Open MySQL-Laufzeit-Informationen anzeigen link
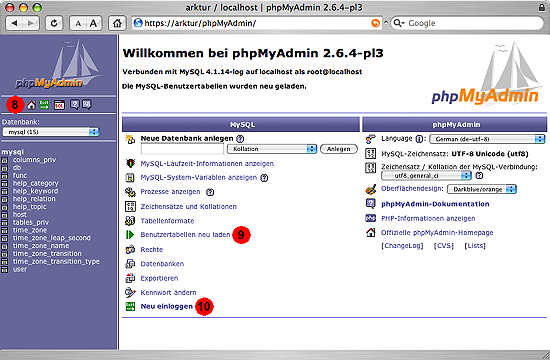Image resolution: width=550 pixels, height=360 pixels. 207,164
